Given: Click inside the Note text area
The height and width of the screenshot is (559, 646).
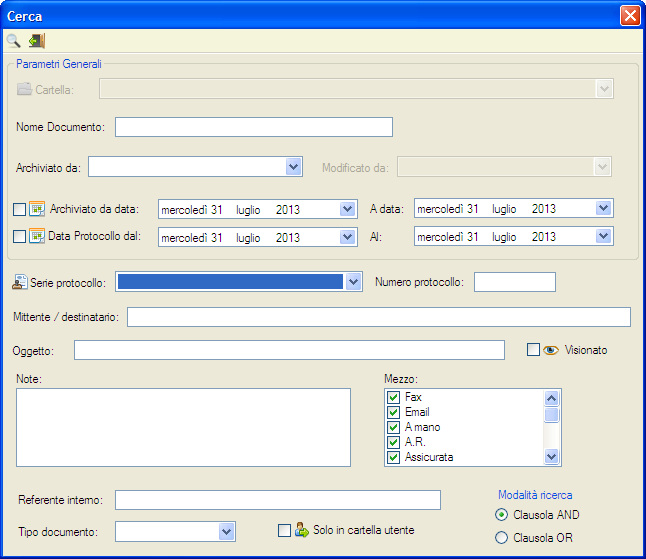Looking at the screenshot, I should click(x=183, y=427).
